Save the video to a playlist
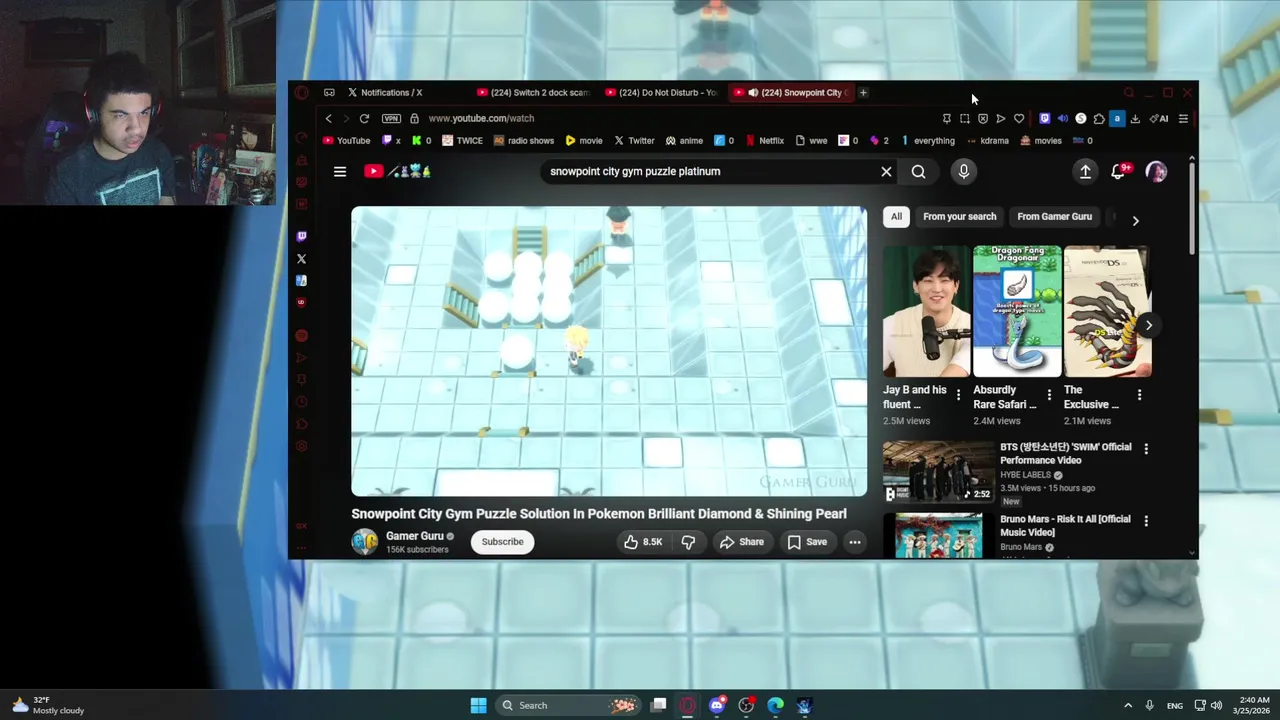The height and width of the screenshot is (720, 1280). (x=807, y=542)
